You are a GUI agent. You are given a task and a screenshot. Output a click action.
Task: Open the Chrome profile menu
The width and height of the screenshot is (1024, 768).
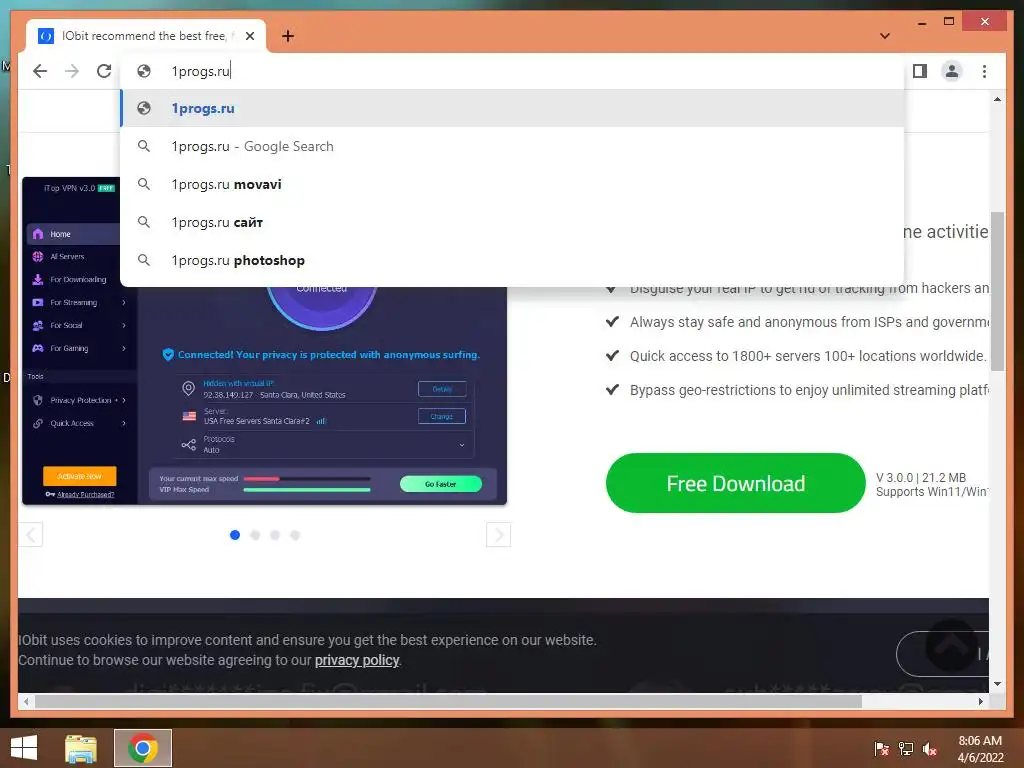pyautogui.click(x=952, y=71)
